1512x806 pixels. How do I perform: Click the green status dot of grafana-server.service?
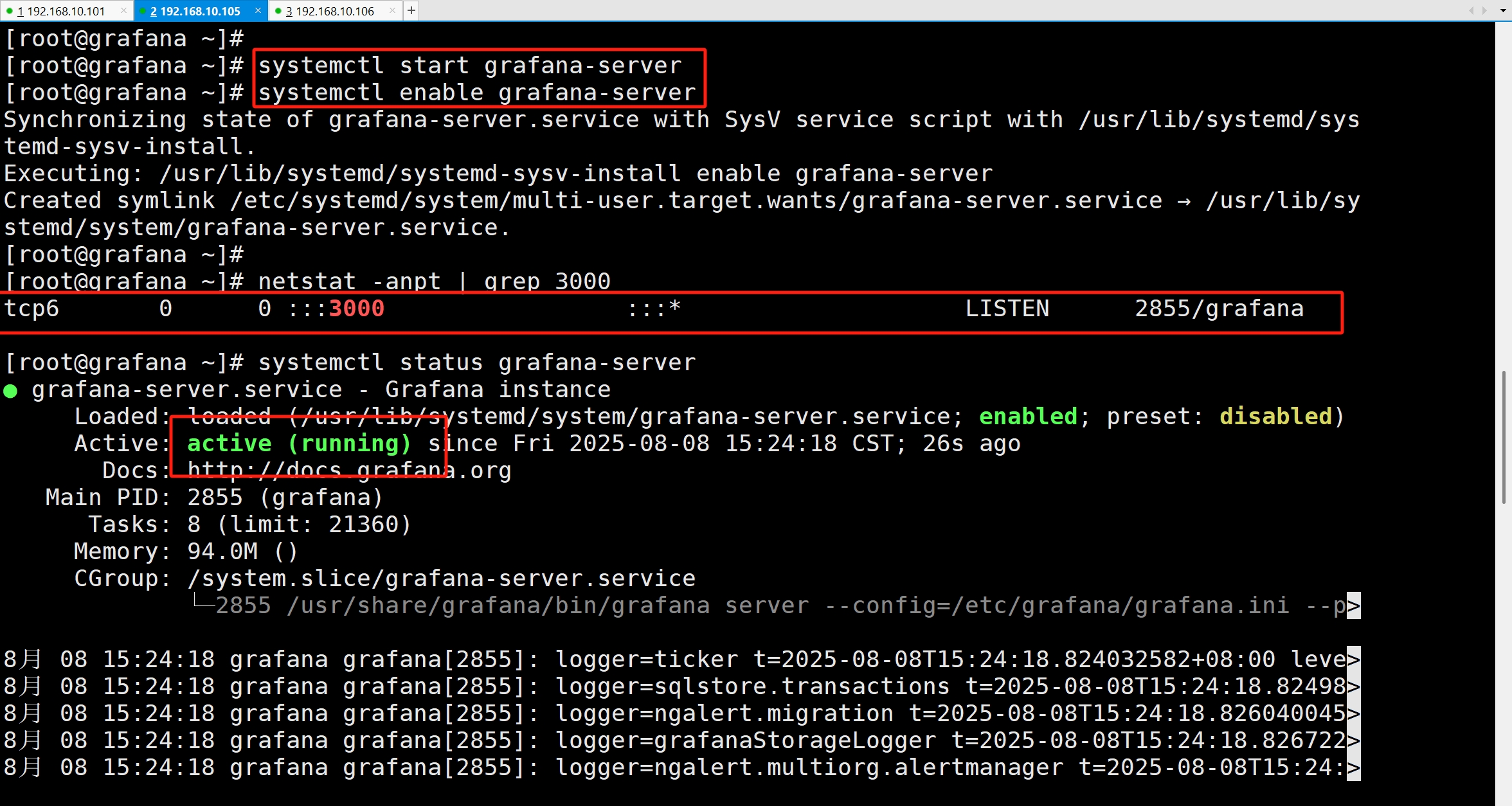pyautogui.click(x=10, y=391)
